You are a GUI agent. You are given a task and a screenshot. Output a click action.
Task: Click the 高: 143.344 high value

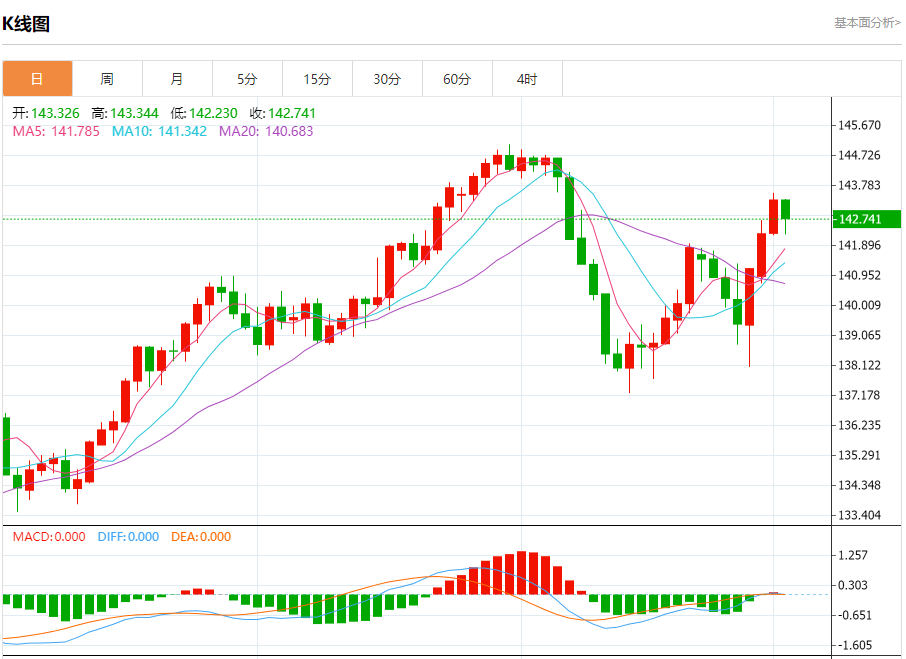(125, 113)
